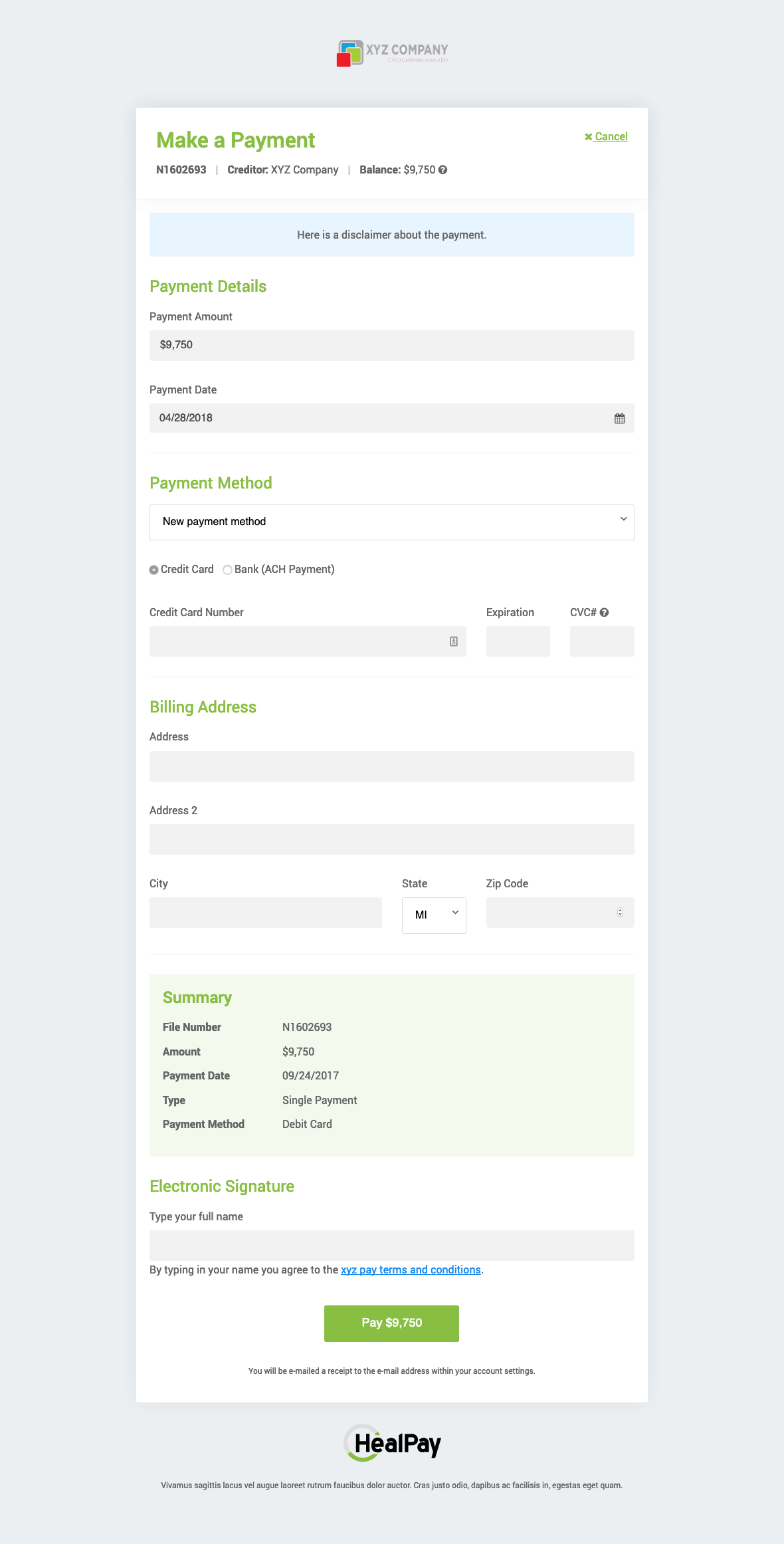This screenshot has width=784, height=1544.
Task: Click the City input field
Action: pos(266,913)
